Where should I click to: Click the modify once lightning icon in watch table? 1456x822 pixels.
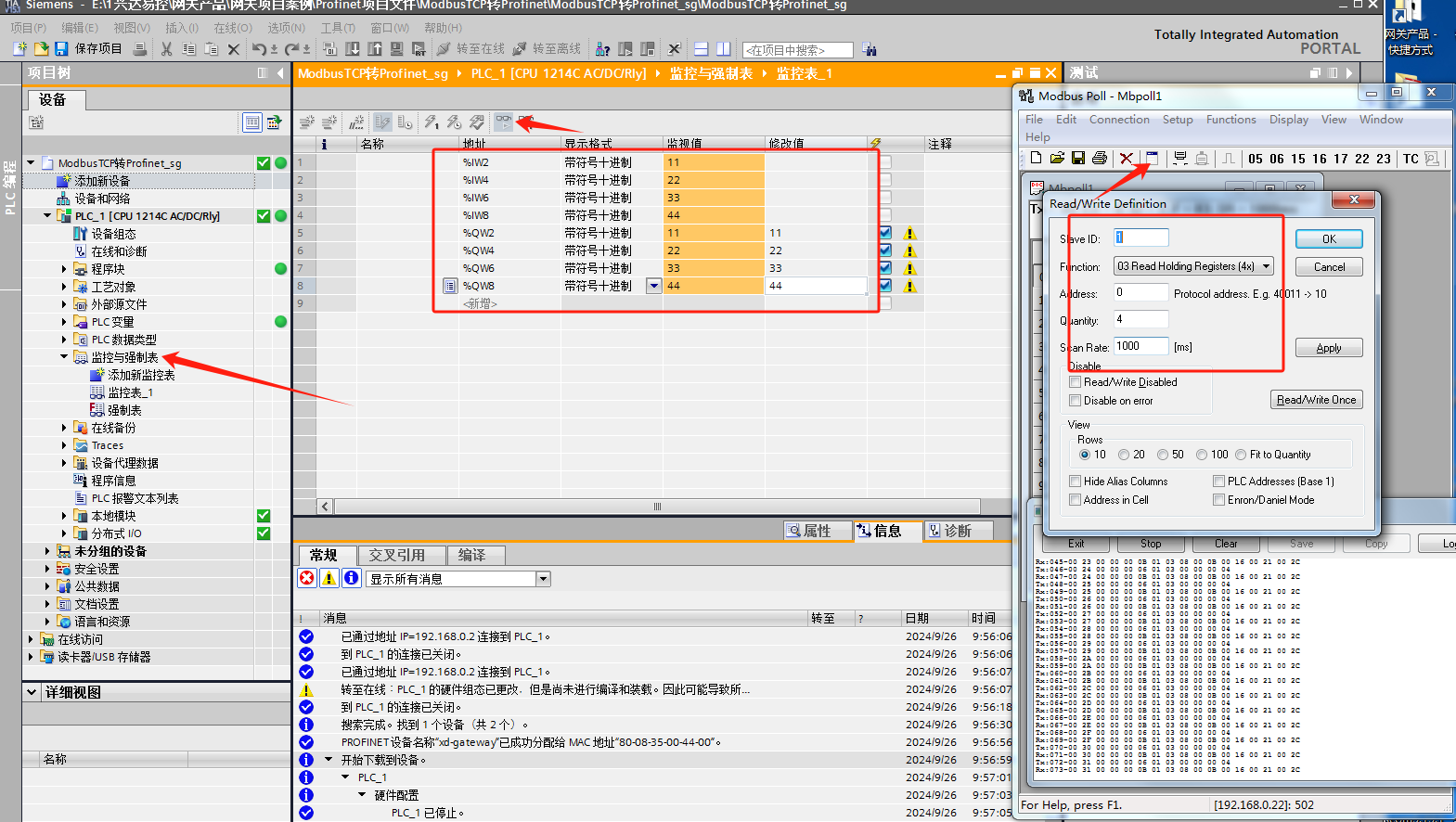click(432, 122)
